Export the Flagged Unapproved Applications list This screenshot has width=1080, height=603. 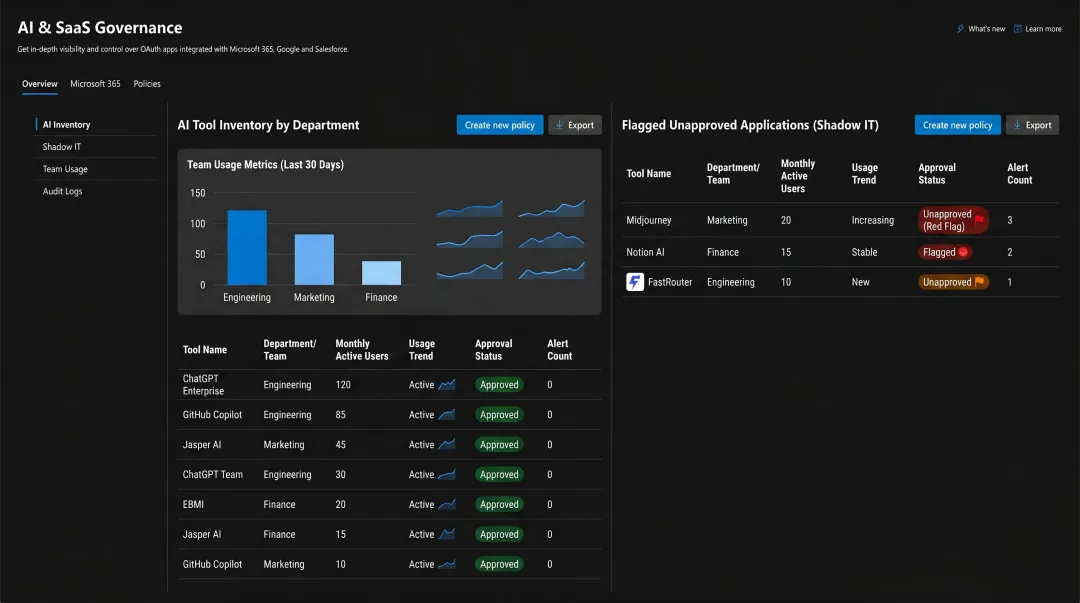coord(1032,125)
